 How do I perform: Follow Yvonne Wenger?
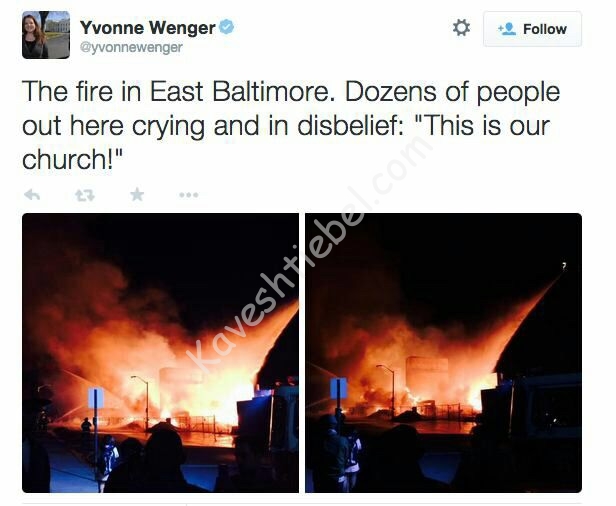[532, 29]
